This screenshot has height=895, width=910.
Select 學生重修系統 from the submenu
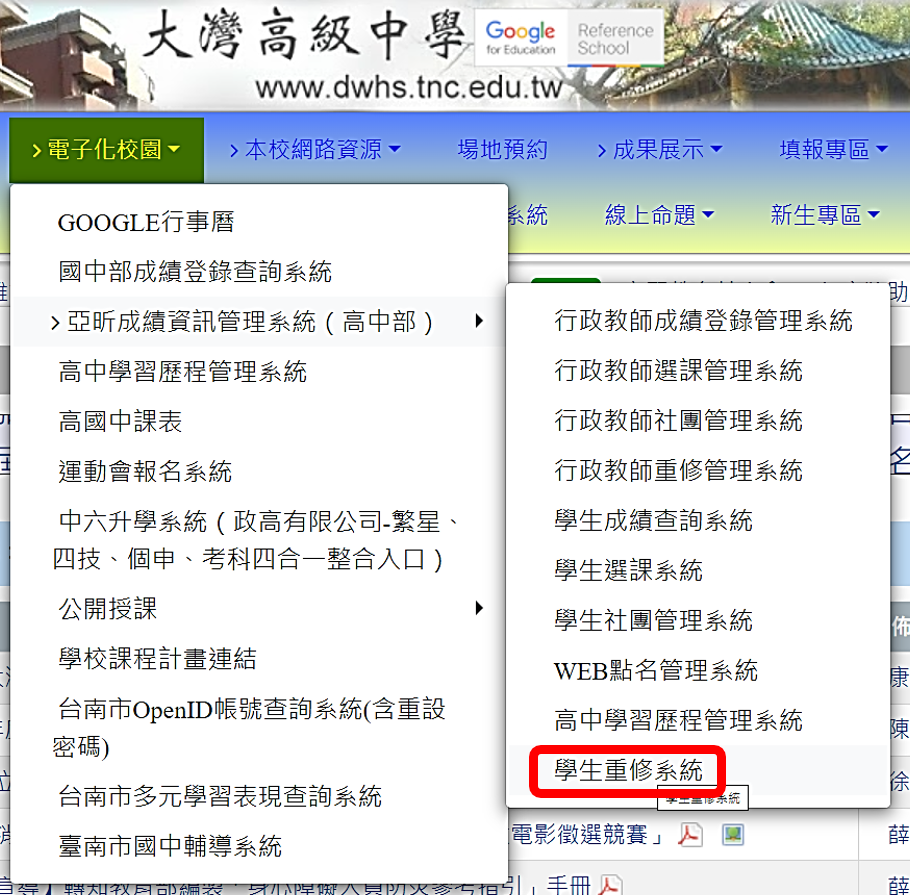point(629,770)
